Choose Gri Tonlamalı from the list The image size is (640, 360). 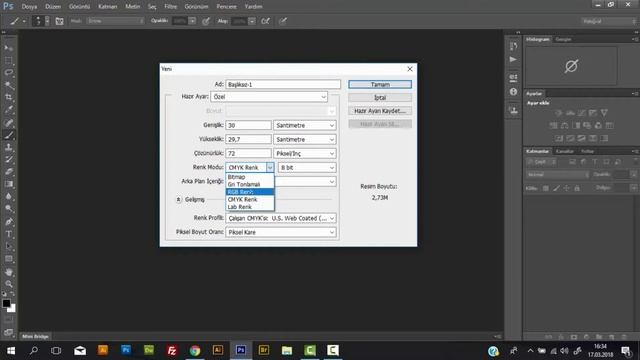click(x=250, y=184)
